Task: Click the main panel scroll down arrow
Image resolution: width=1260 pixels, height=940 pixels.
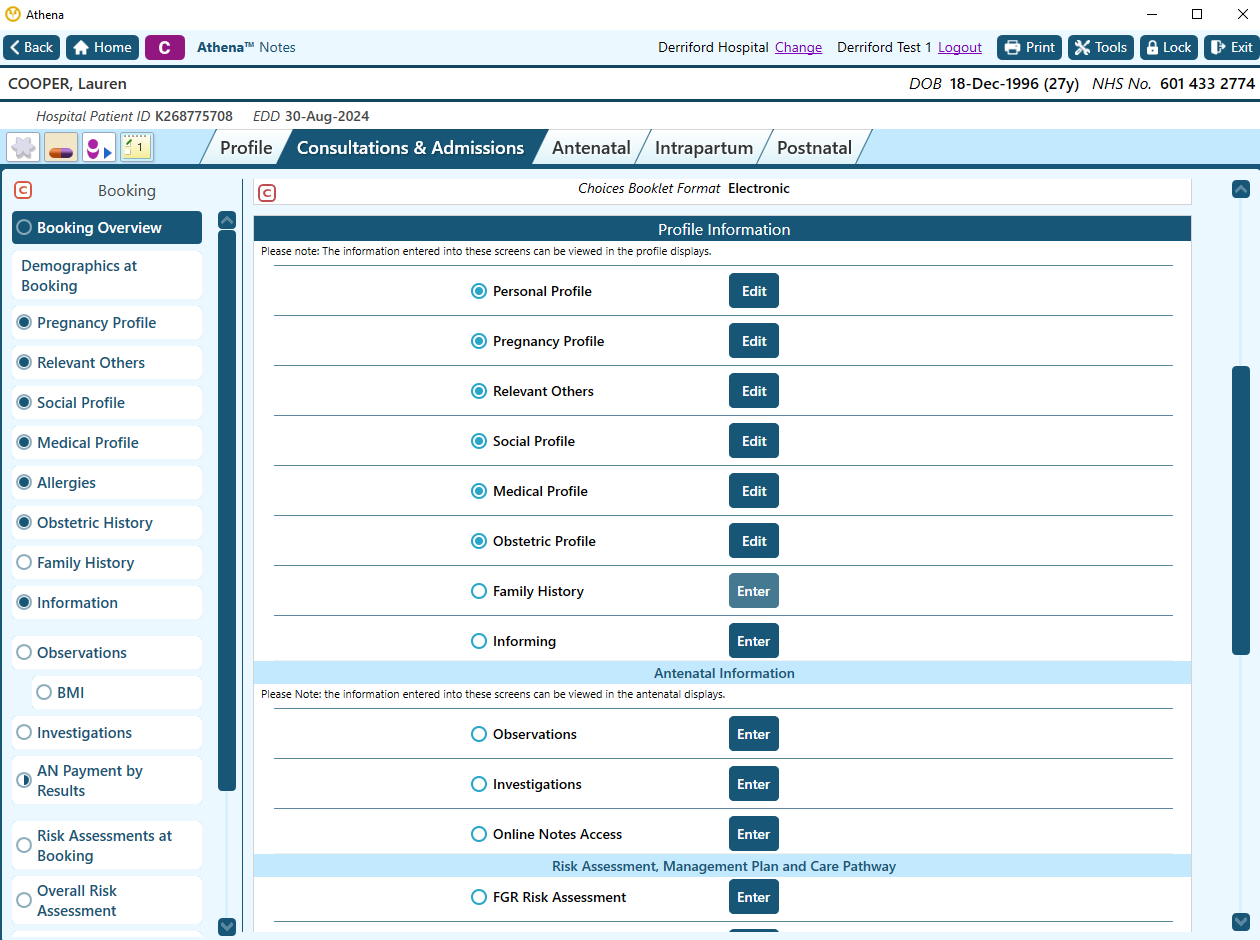Action: point(1241,922)
